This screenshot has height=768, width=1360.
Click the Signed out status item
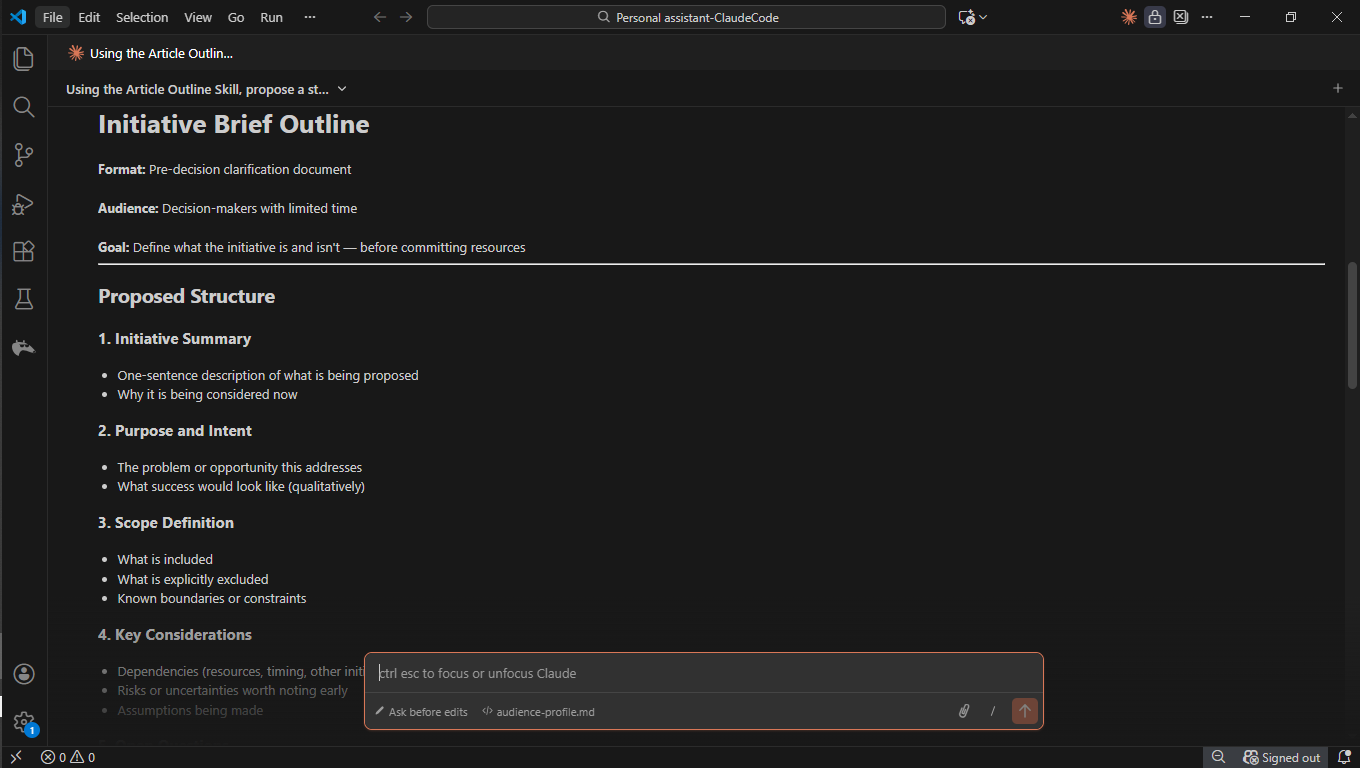pyautogui.click(x=1281, y=757)
